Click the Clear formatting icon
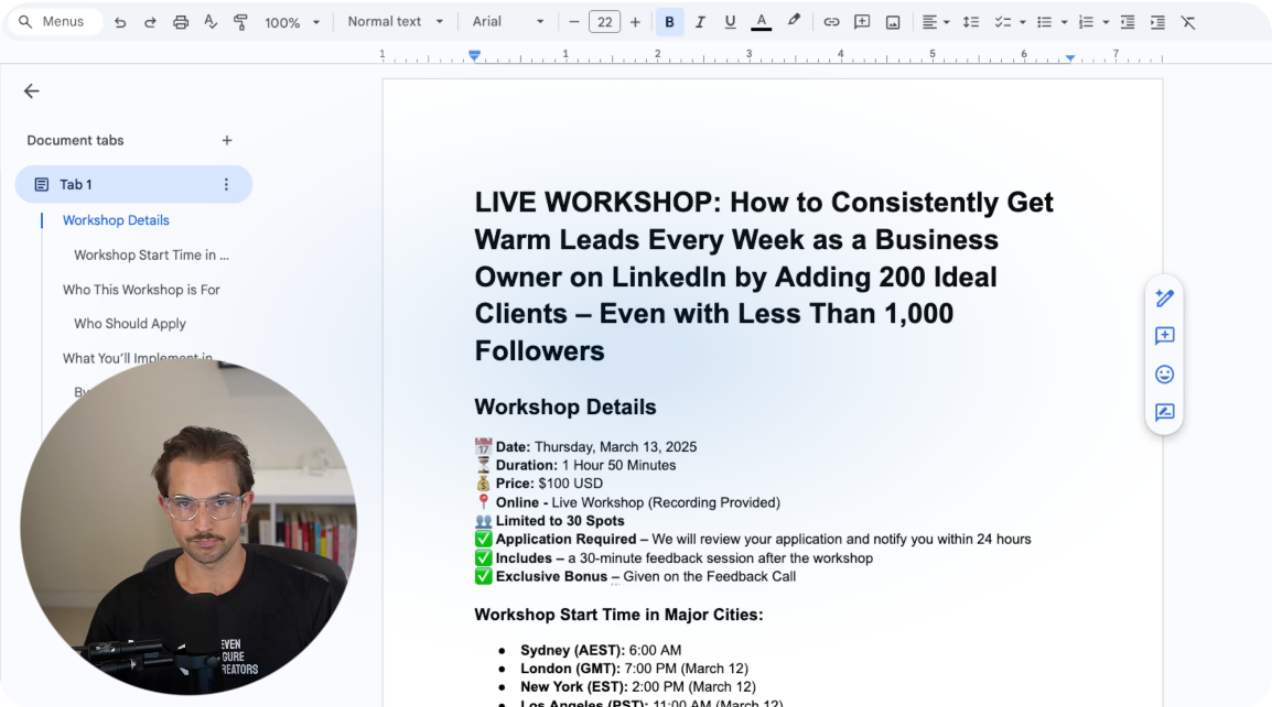Screen dimensions: 1272x707 pyautogui.click(x=1187, y=22)
